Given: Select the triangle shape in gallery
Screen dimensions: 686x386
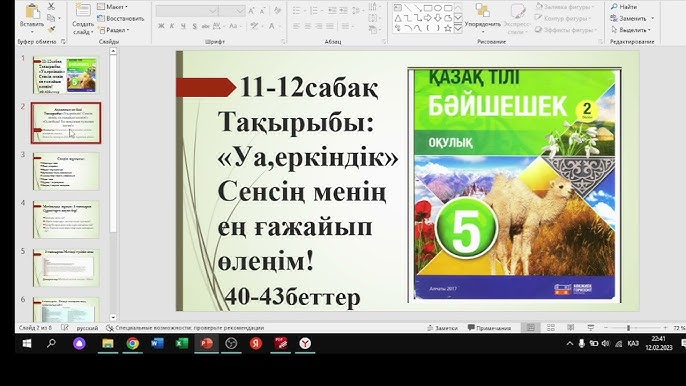Looking at the screenshot, I should [398, 18].
